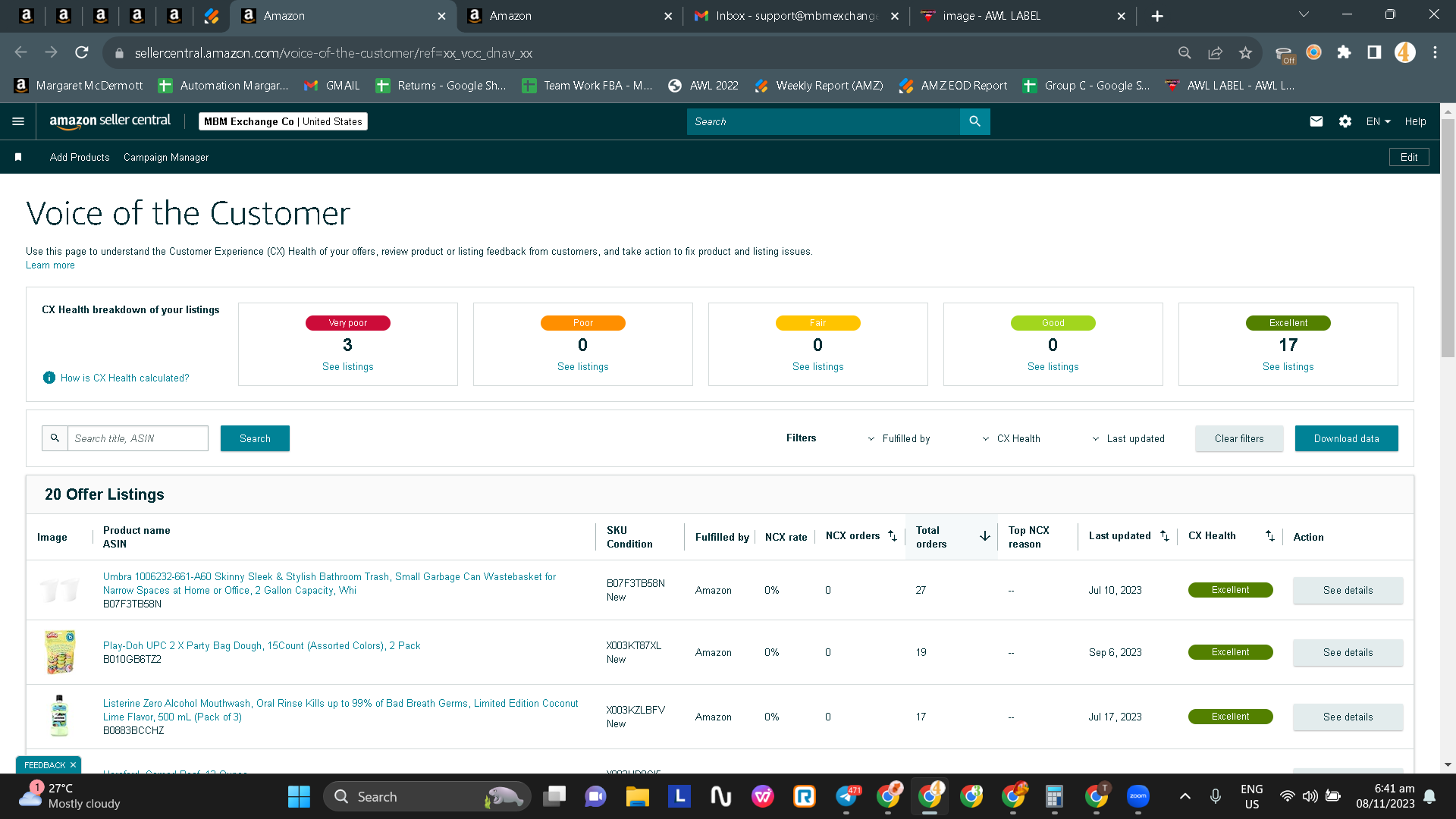Open Telegram from the taskbar

[847, 796]
